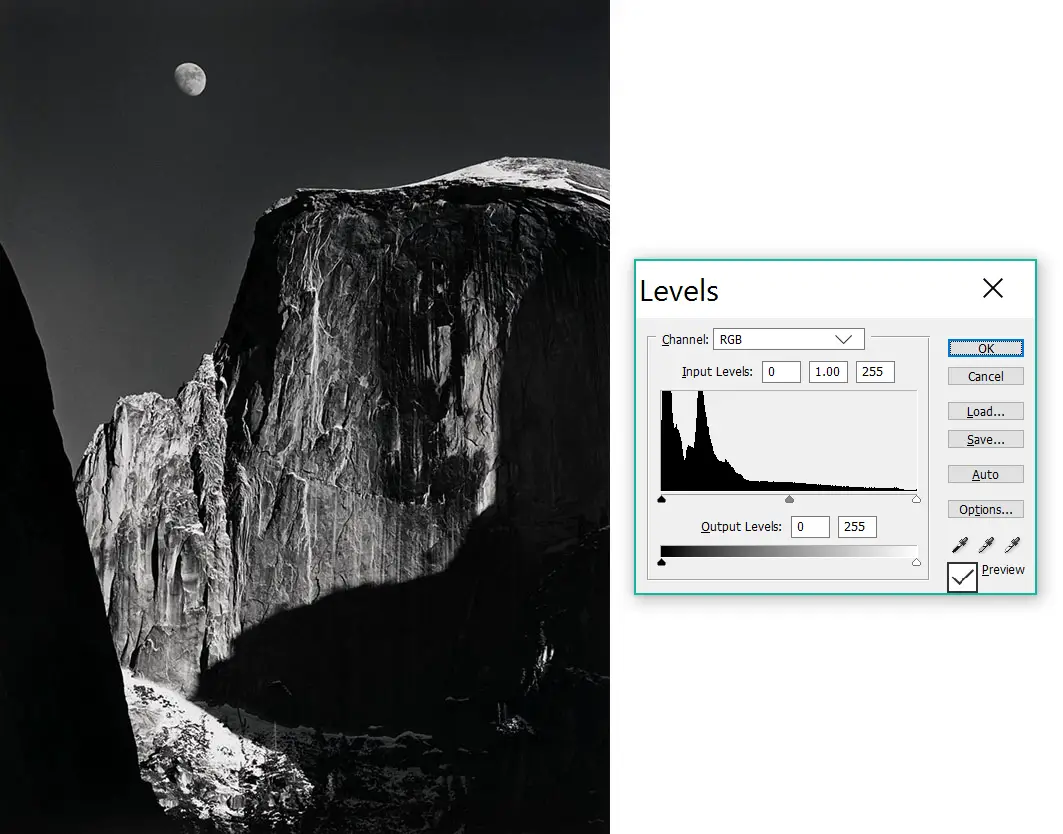Focus input shadow level field 0

click(x=781, y=372)
